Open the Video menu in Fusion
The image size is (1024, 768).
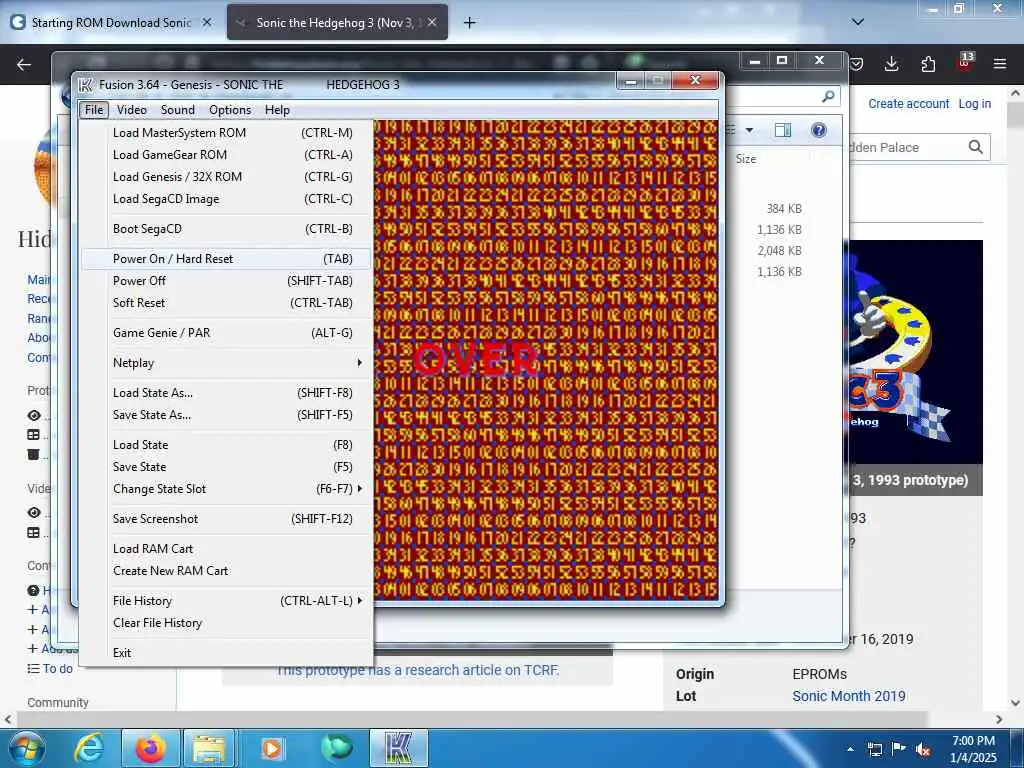[x=131, y=110]
